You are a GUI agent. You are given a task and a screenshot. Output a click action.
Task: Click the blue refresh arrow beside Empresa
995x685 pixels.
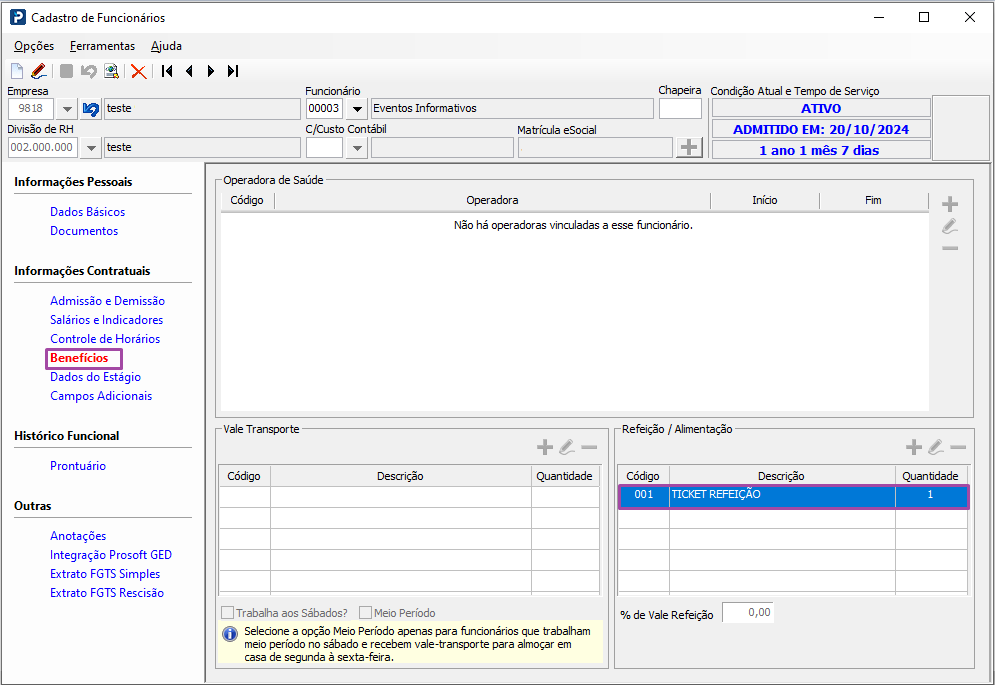(x=91, y=109)
